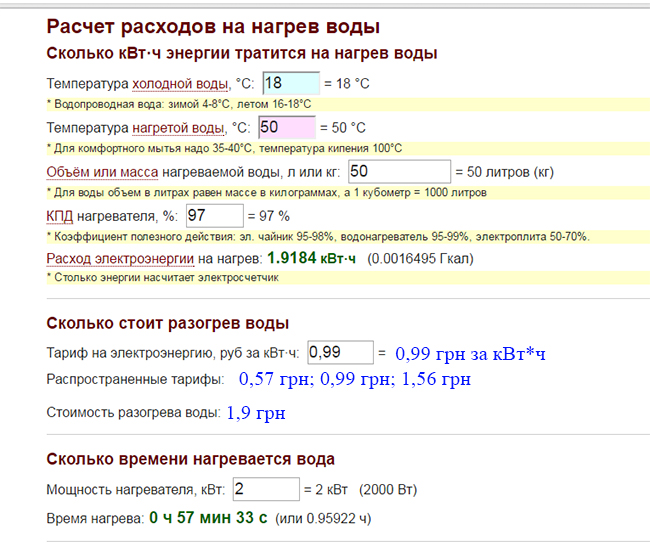650x558 pixels.
Task: Click the cold water temperature input field
Action: pyautogui.click(x=290, y=84)
